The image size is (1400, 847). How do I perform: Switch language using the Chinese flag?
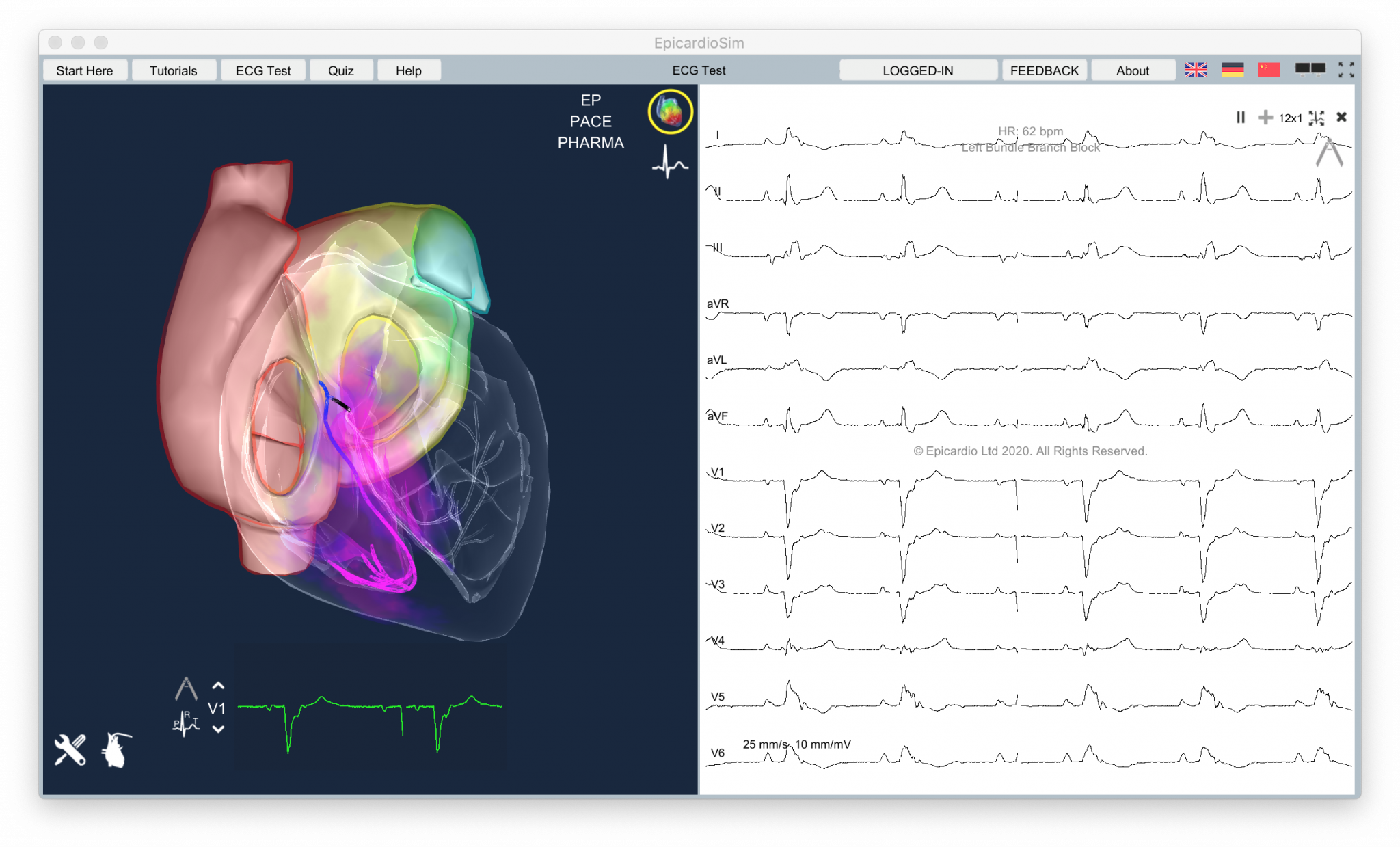[x=1269, y=68]
